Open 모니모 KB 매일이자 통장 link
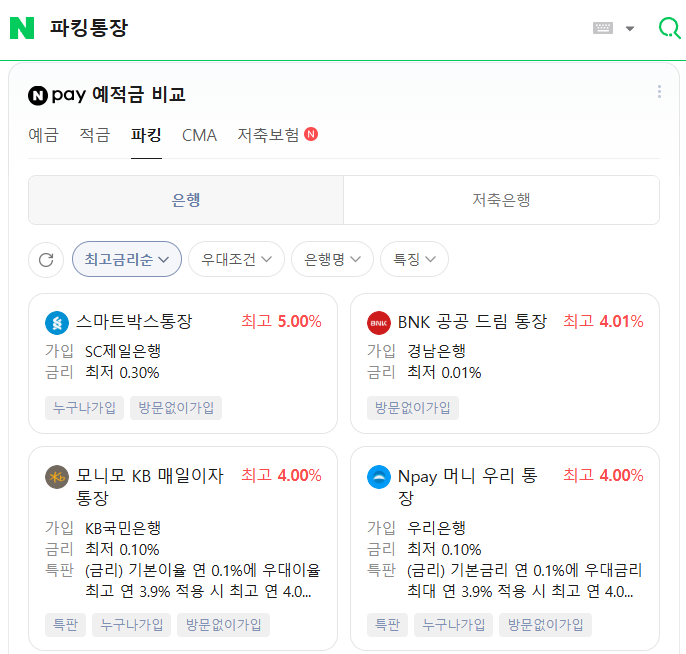The width and height of the screenshot is (686, 654). click(x=150, y=486)
